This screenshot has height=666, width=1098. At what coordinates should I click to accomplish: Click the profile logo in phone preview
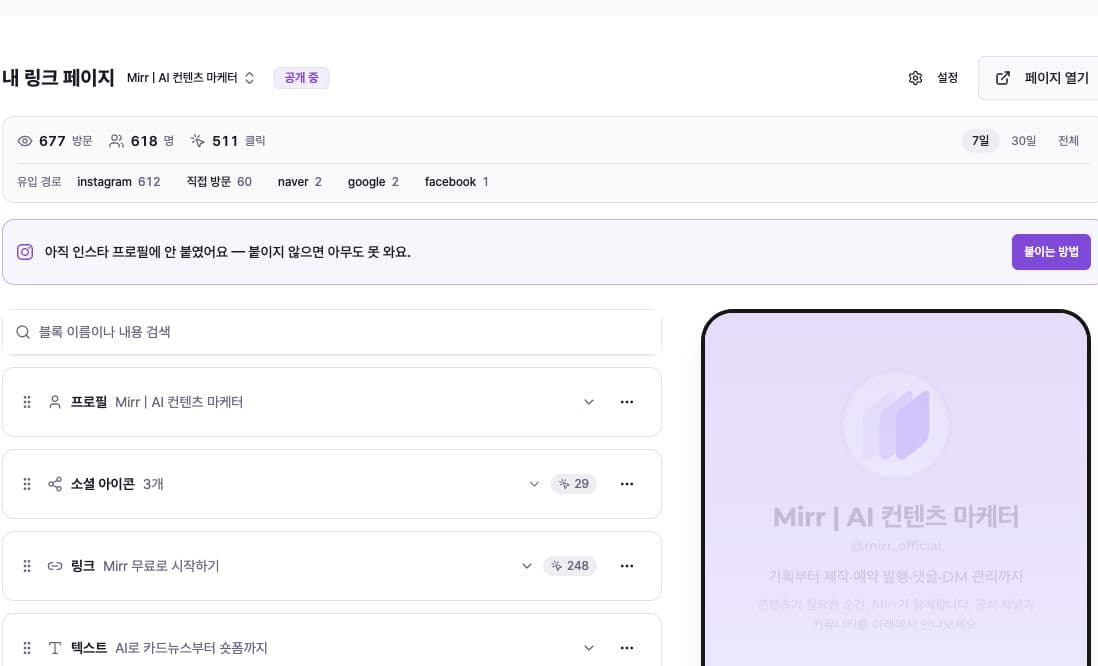[x=896, y=425]
